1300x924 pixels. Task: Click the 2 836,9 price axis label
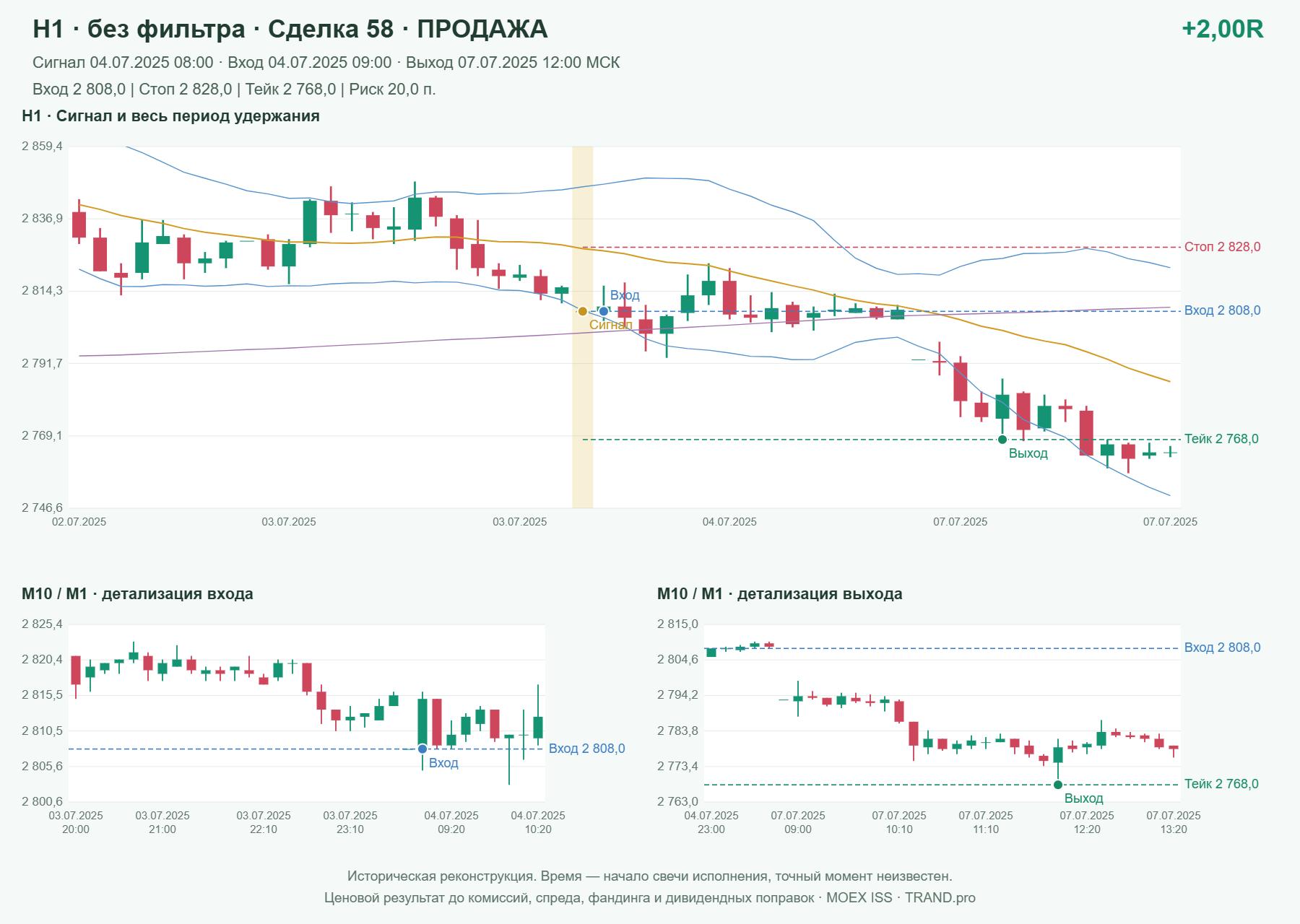[x=42, y=219]
